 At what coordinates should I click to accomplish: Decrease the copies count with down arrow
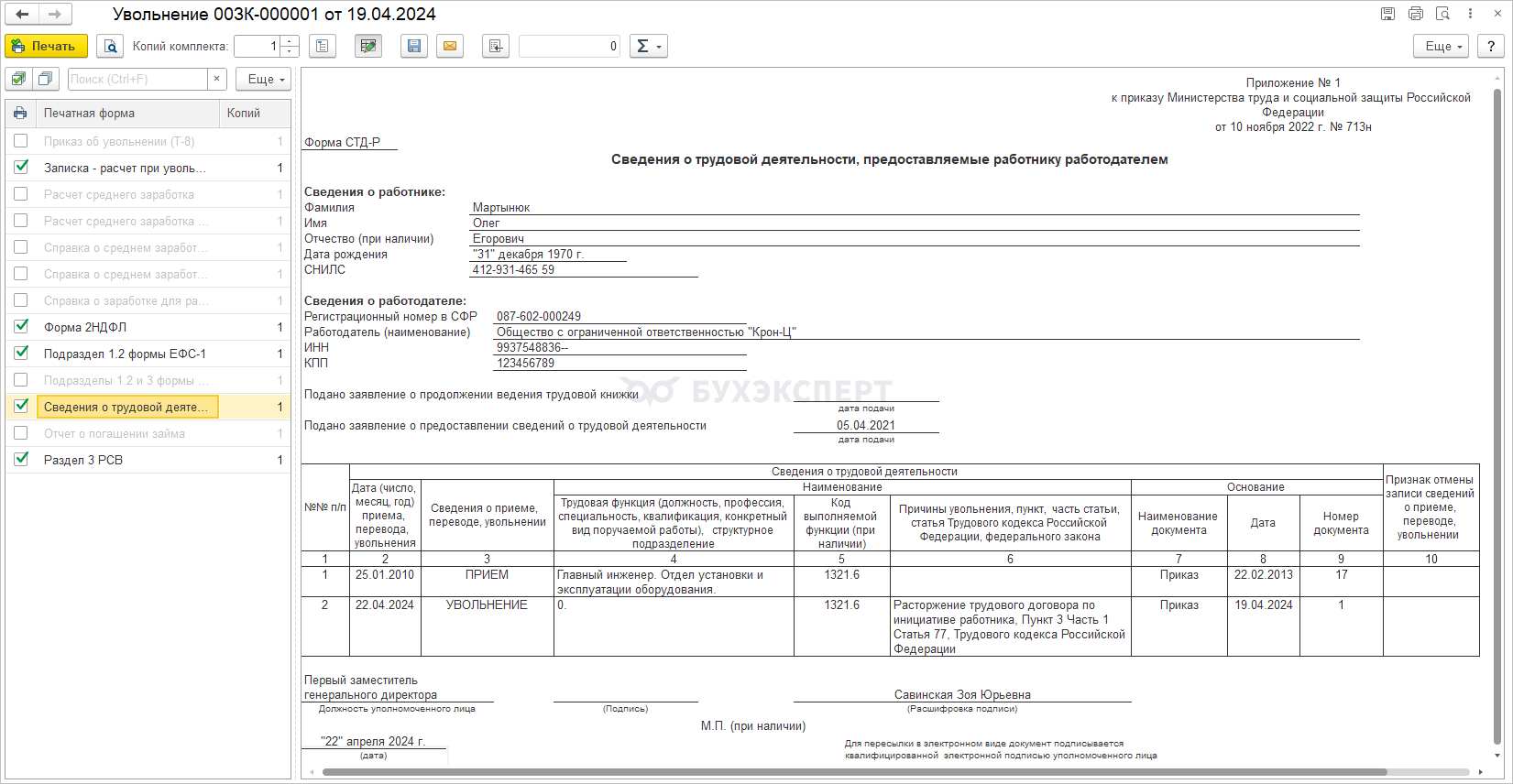pos(291,51)
